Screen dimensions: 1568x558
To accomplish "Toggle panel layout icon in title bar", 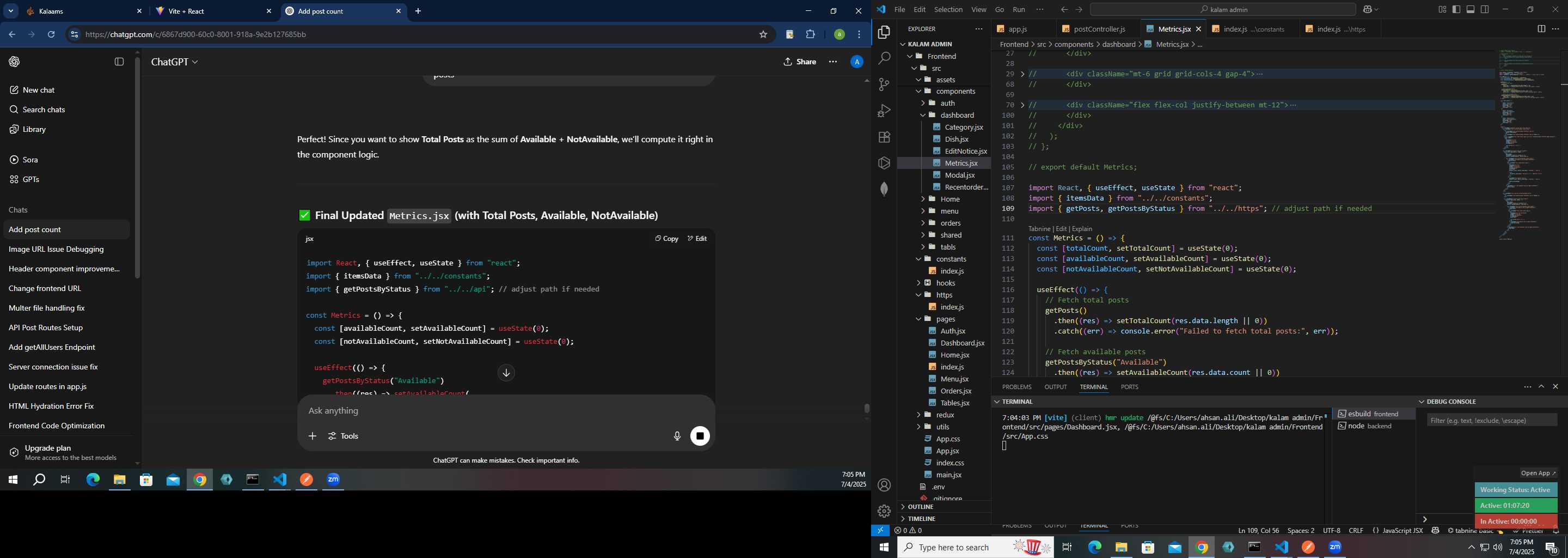I will (x=1471, y=10).
